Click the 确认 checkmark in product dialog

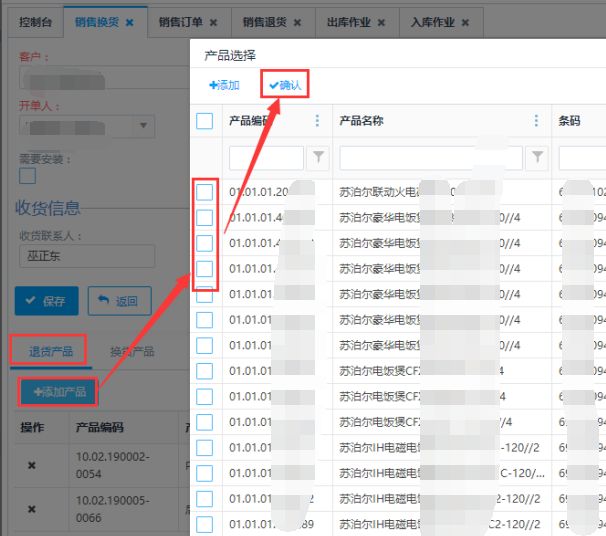(x=273, y=86)
